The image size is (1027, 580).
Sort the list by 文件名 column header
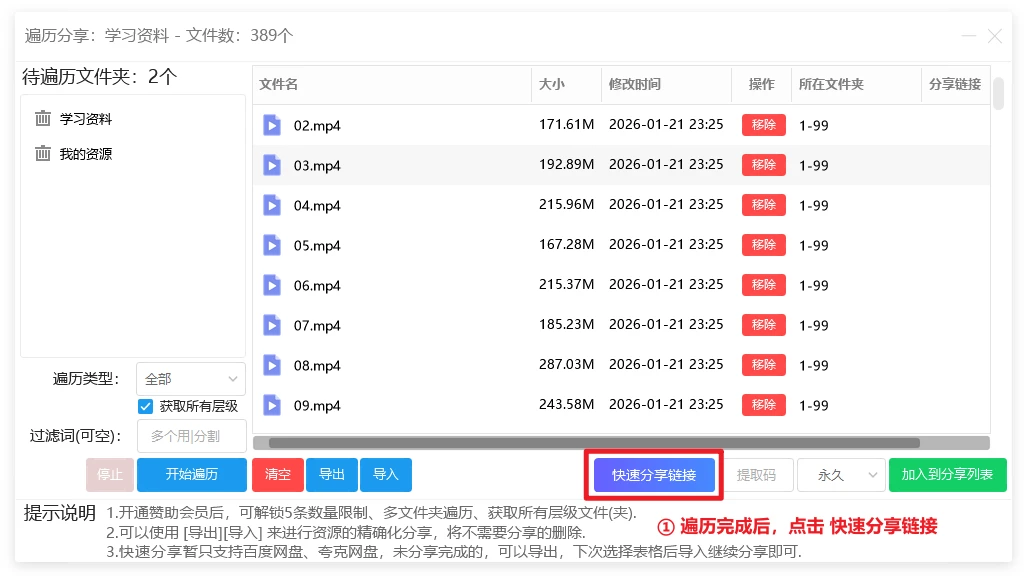coord(279,85)
